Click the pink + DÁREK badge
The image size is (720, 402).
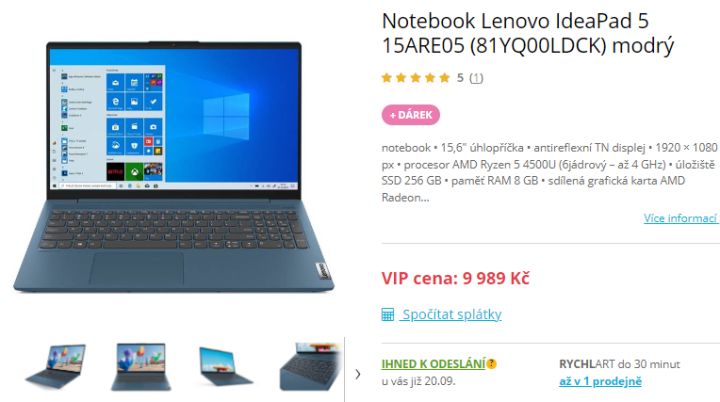click(411, 115)
